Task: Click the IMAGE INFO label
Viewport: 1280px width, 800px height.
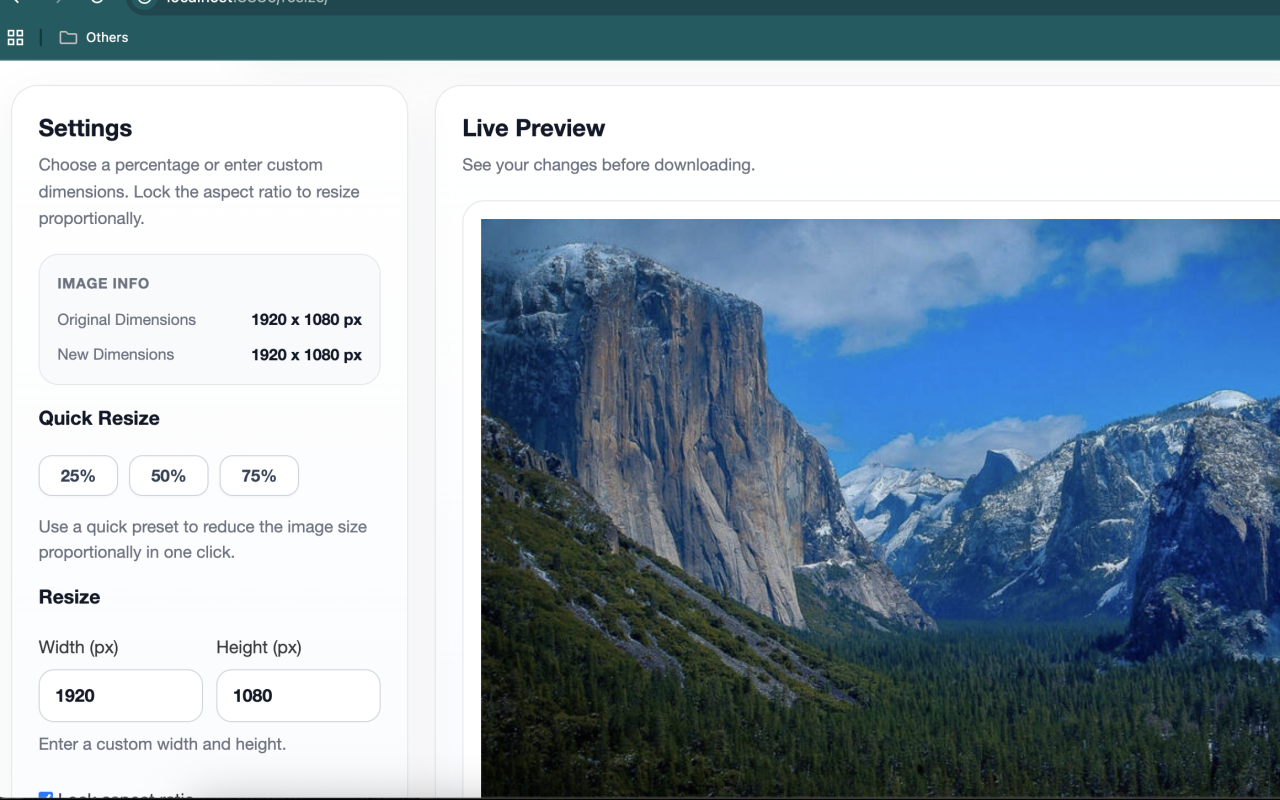Action: pos(103,284)
